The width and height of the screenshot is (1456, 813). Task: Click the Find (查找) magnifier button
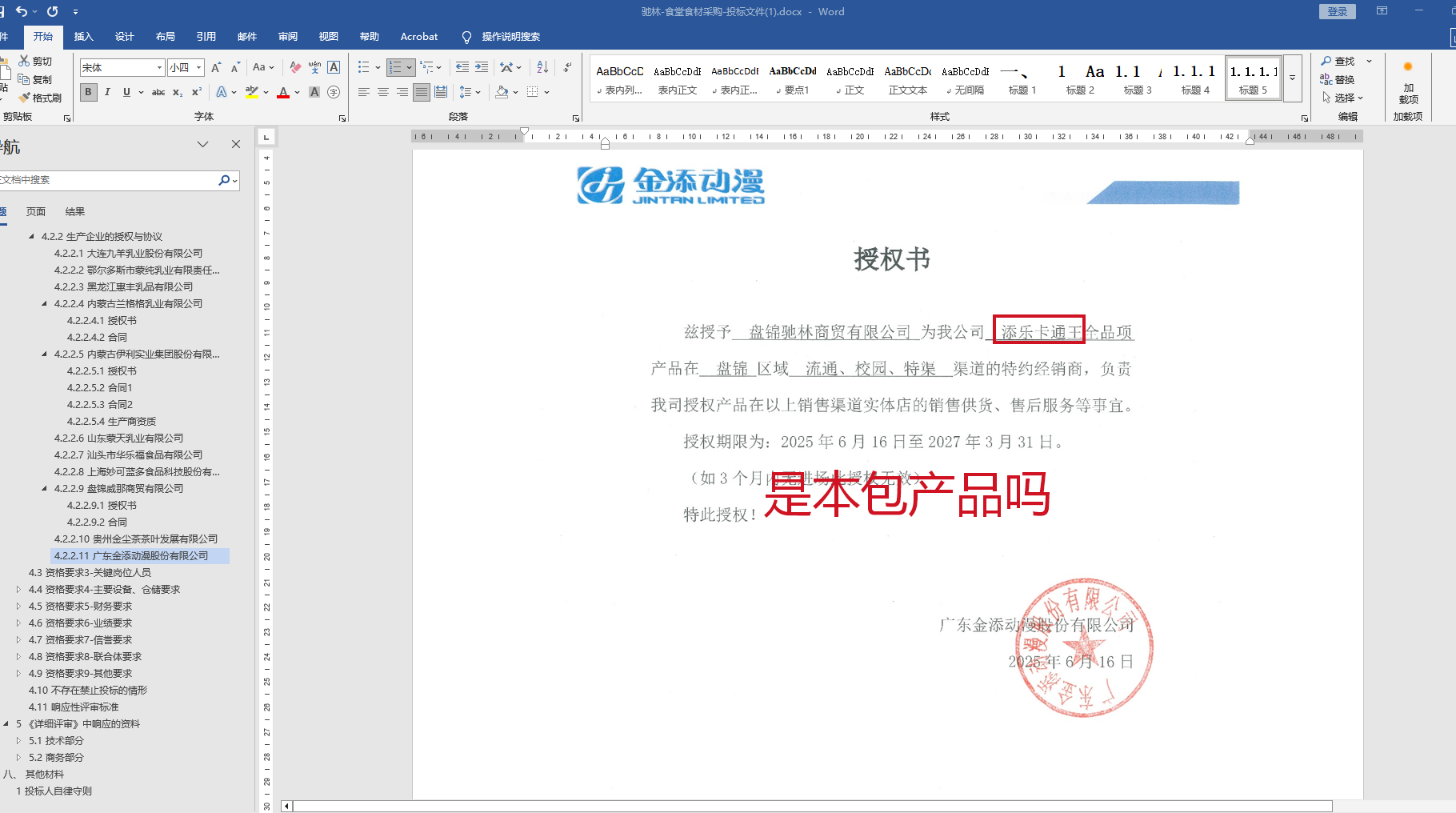click(1338, 61)
